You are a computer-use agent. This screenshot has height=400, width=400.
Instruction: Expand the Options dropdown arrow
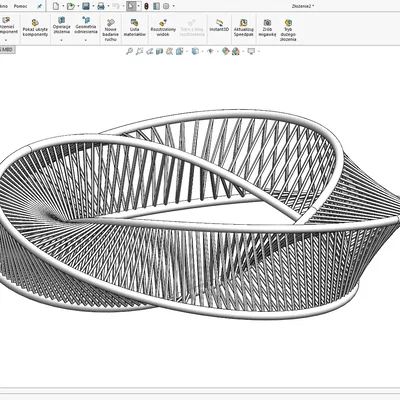tap(173, 6)
